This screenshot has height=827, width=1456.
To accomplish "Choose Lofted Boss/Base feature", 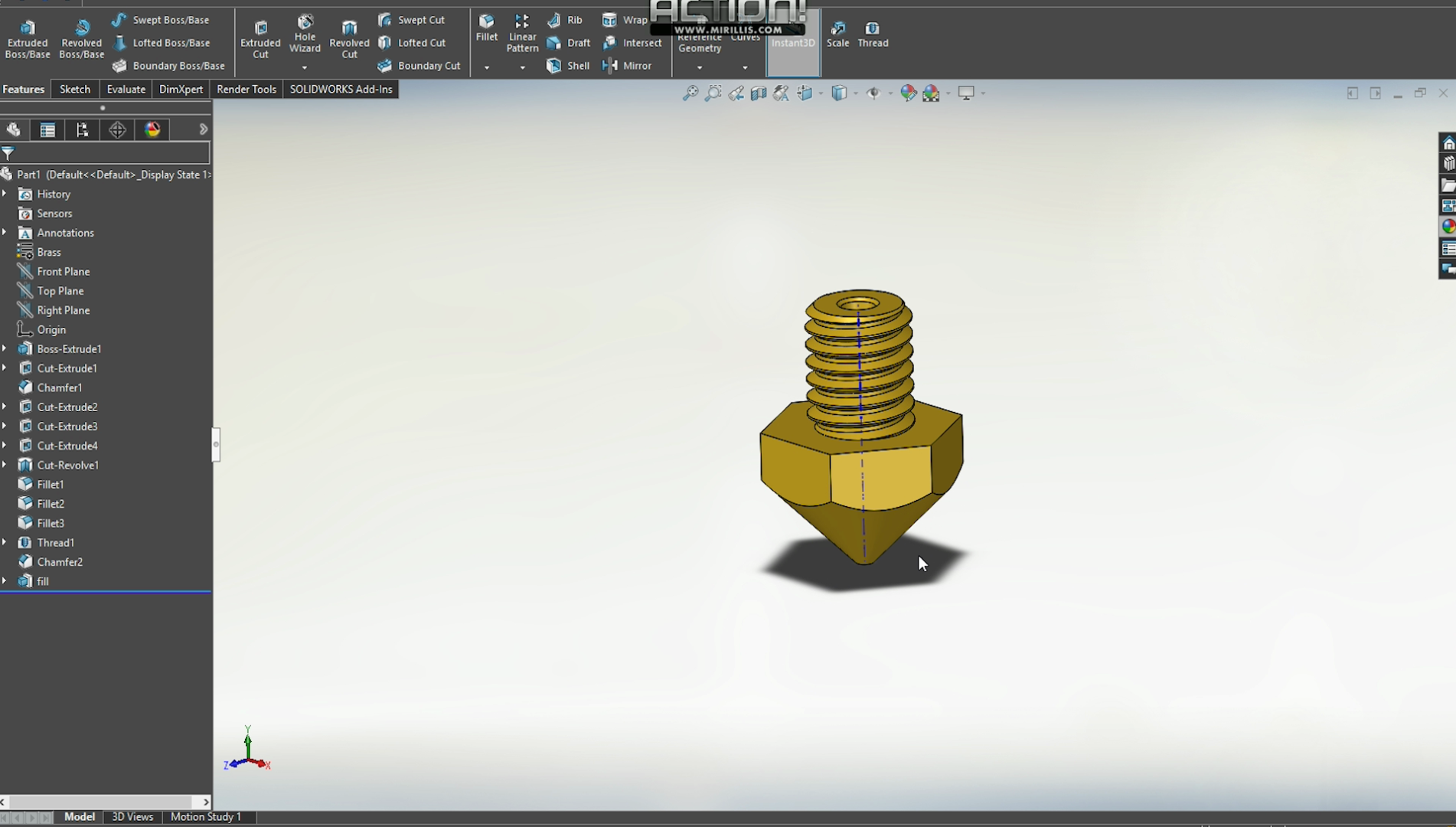I will click(161, 43).
